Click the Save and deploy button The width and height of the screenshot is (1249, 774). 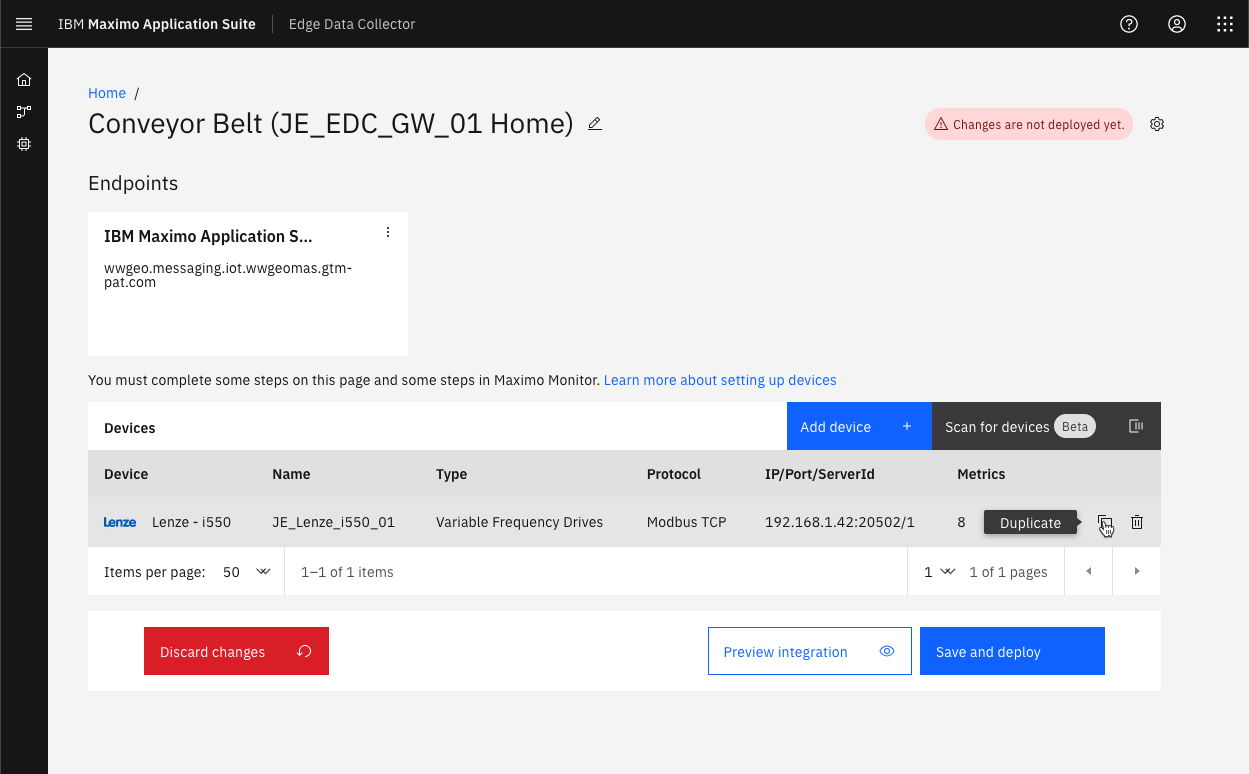click(x=1012, y=651)
